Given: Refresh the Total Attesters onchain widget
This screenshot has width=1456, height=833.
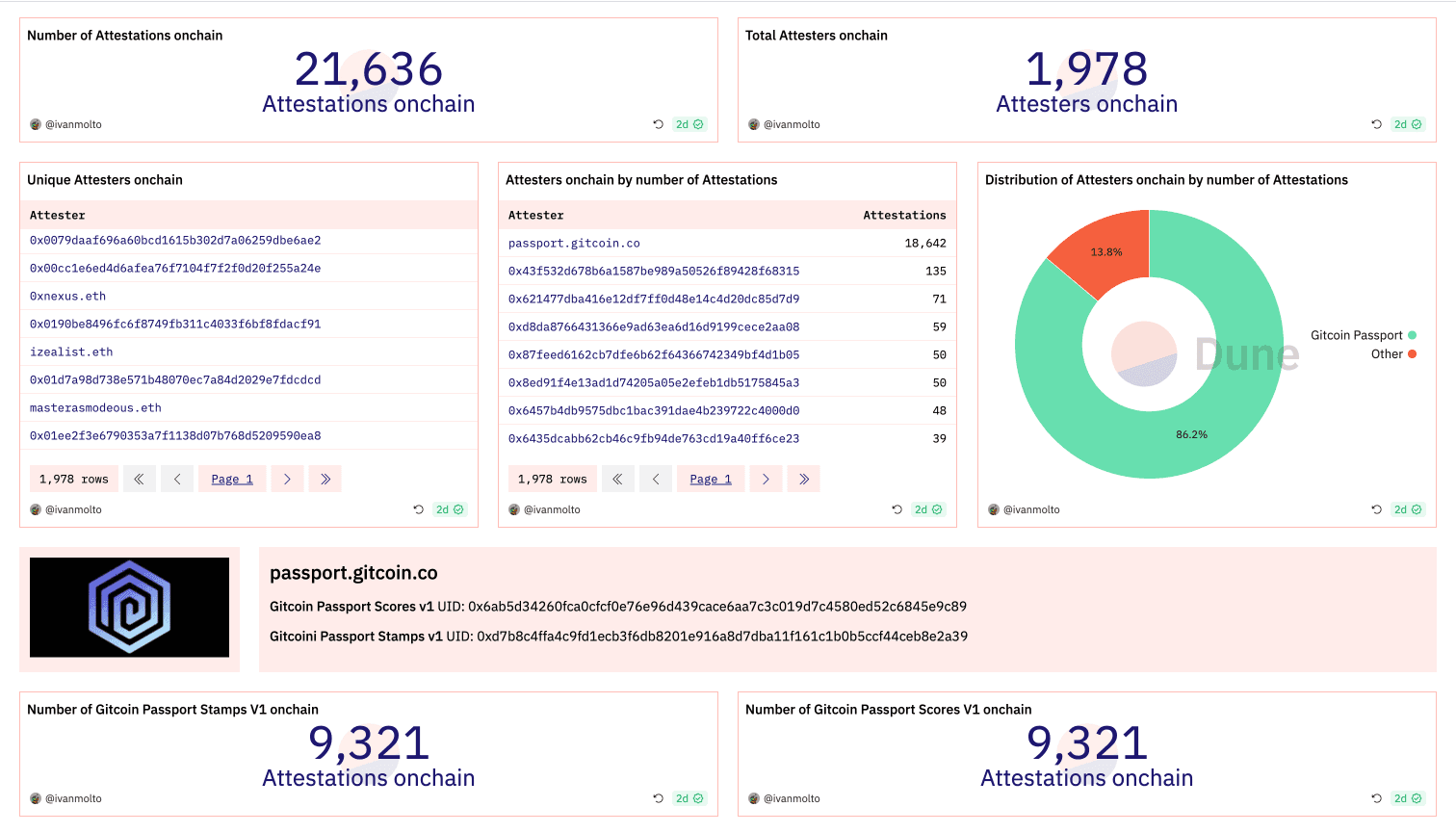Looking at the screenshot, I should coord(1377,124).
